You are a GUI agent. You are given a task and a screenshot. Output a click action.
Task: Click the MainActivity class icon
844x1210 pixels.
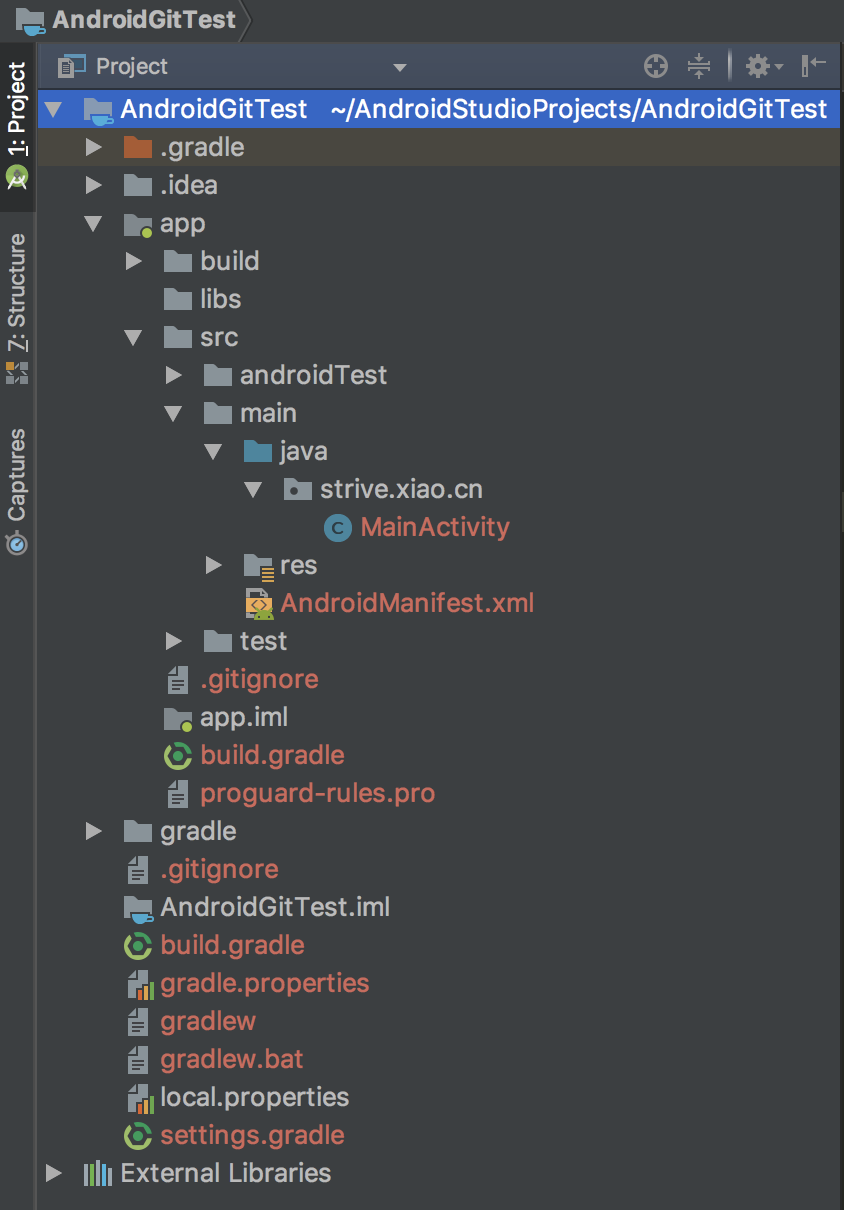pyautogui.click(x=338, y=528)
